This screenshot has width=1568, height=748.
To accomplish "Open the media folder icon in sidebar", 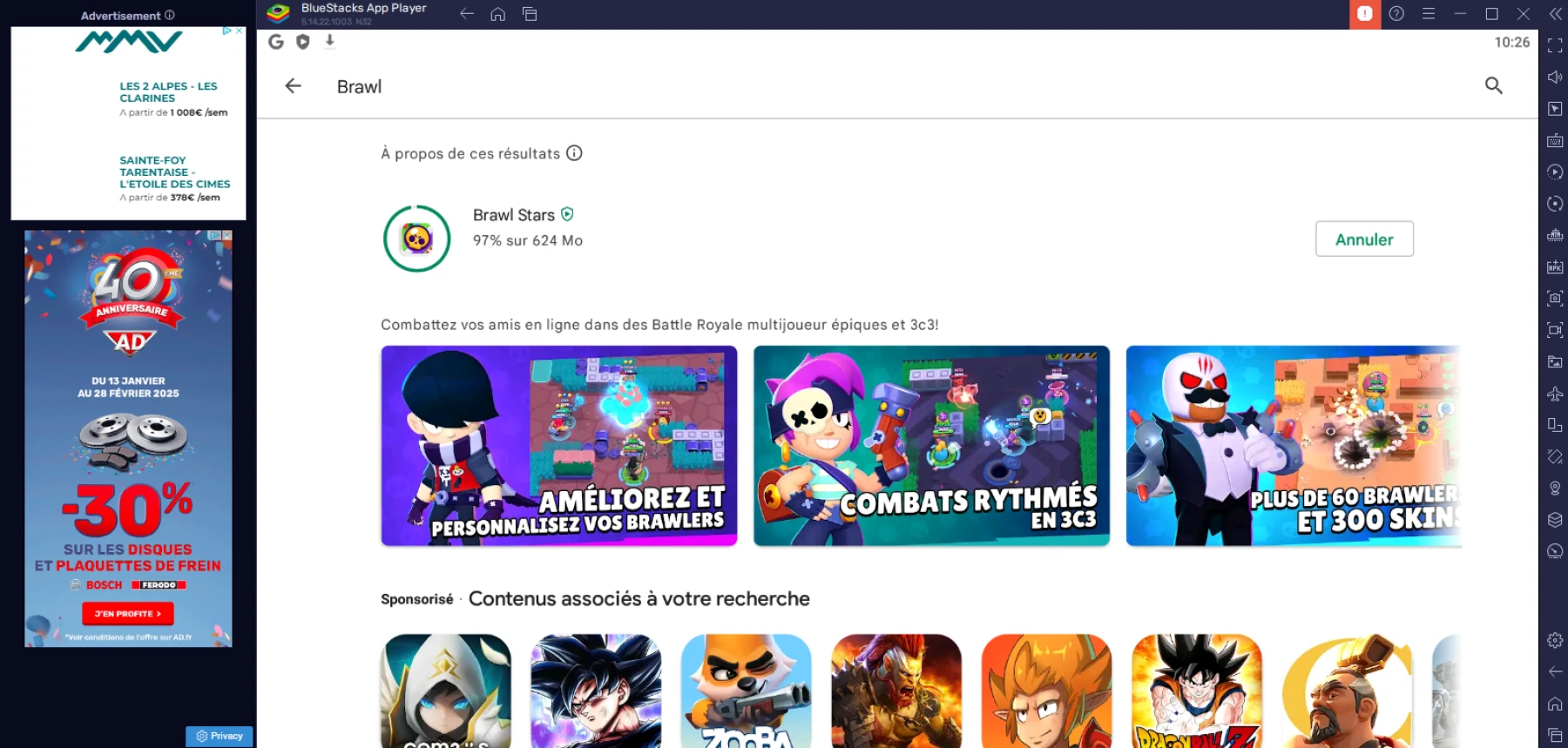I will click(1555, 361).
